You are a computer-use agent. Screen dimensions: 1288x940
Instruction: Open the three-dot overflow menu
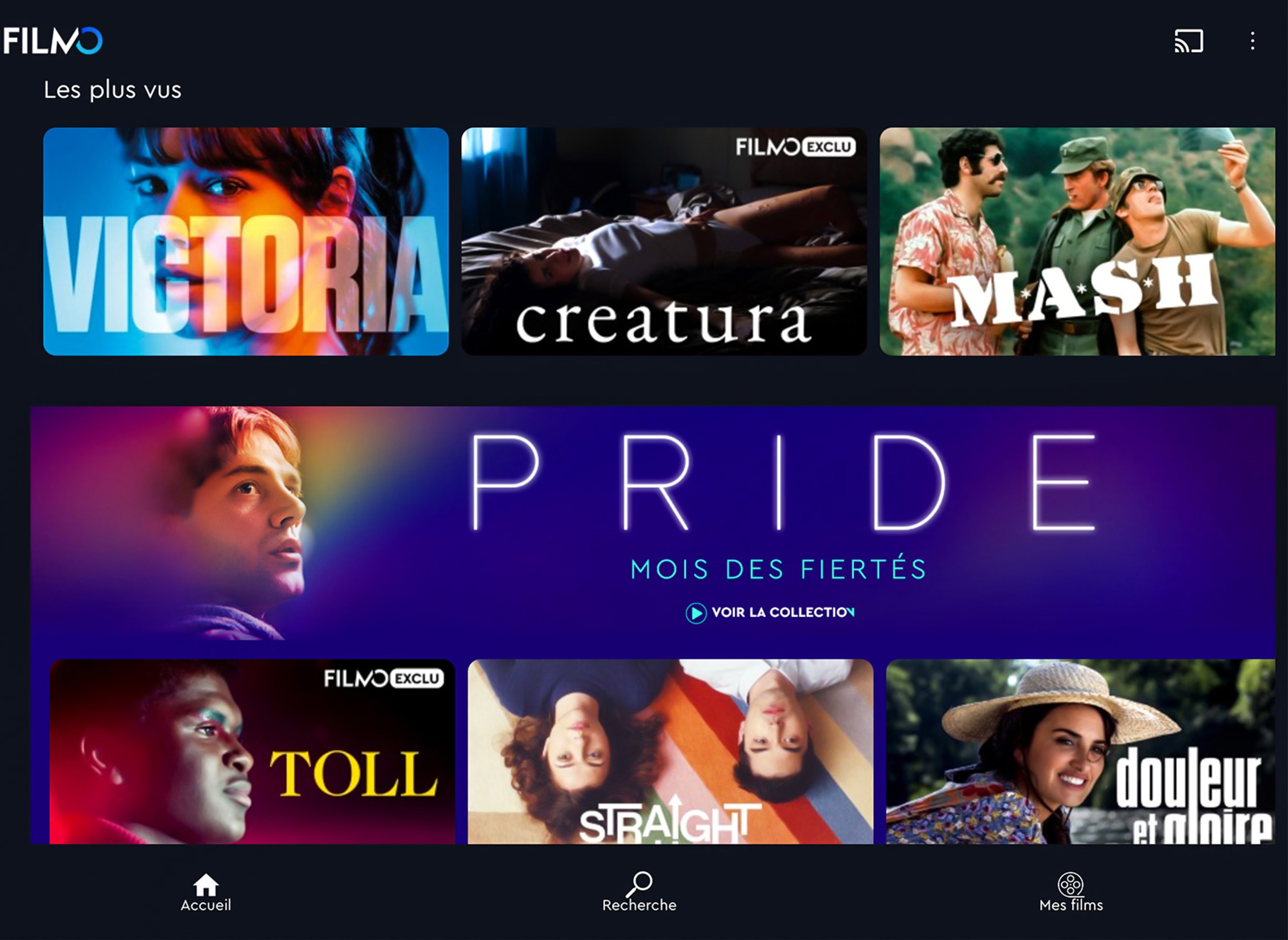point(1252,41)
